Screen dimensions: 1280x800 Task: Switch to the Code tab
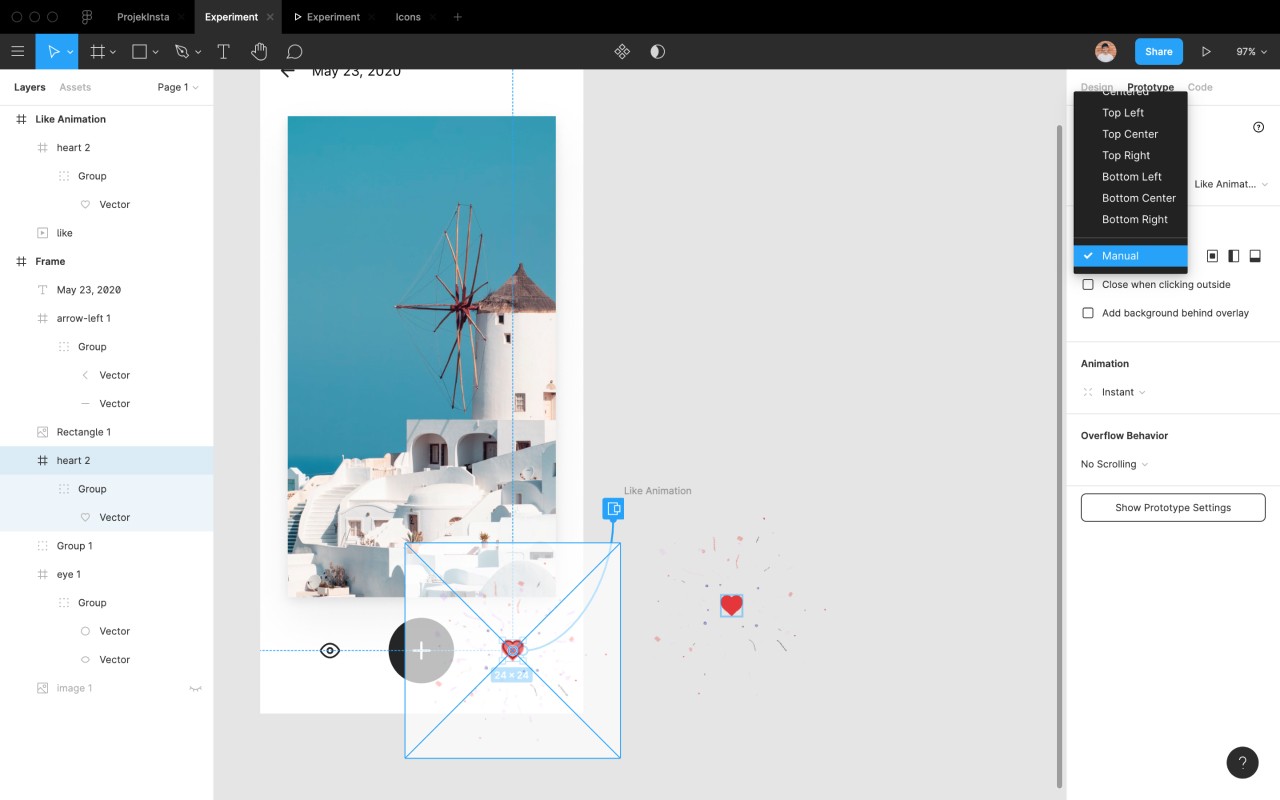tap(1200, 87)
